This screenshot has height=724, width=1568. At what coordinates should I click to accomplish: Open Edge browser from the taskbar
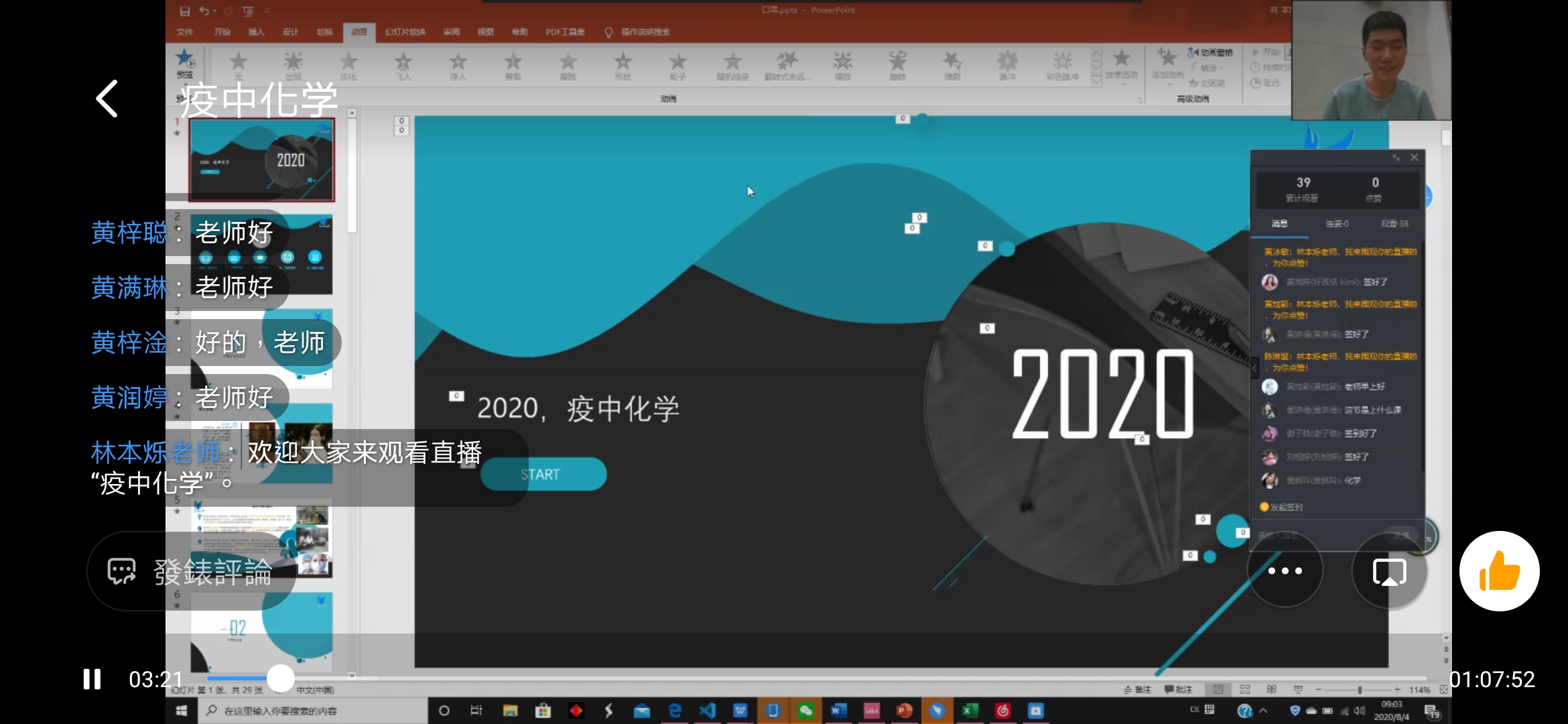675,711
